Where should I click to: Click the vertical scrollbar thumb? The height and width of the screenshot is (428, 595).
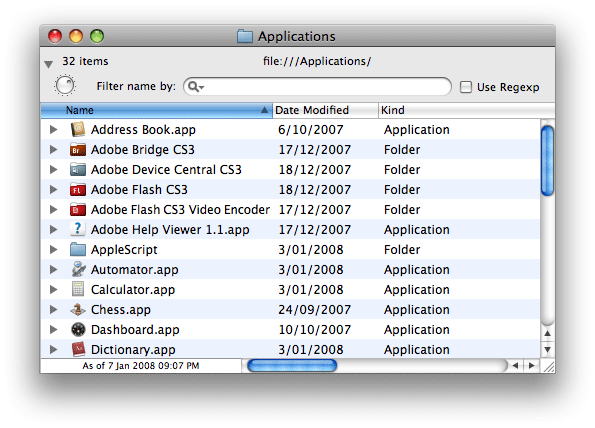(547, 160)
